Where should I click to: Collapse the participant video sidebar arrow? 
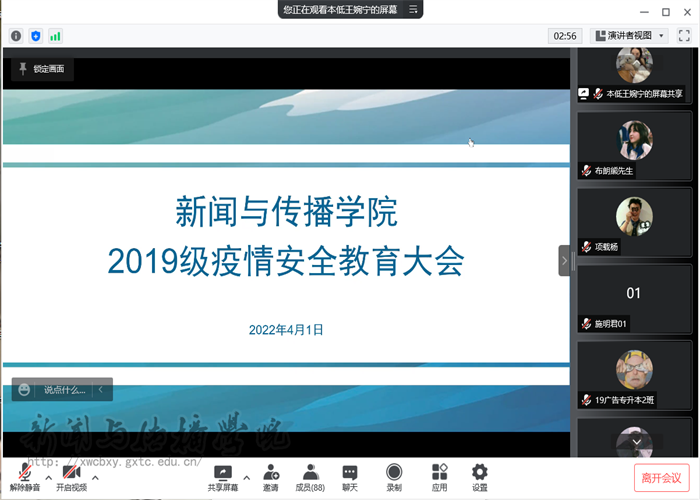click(564, 260)
